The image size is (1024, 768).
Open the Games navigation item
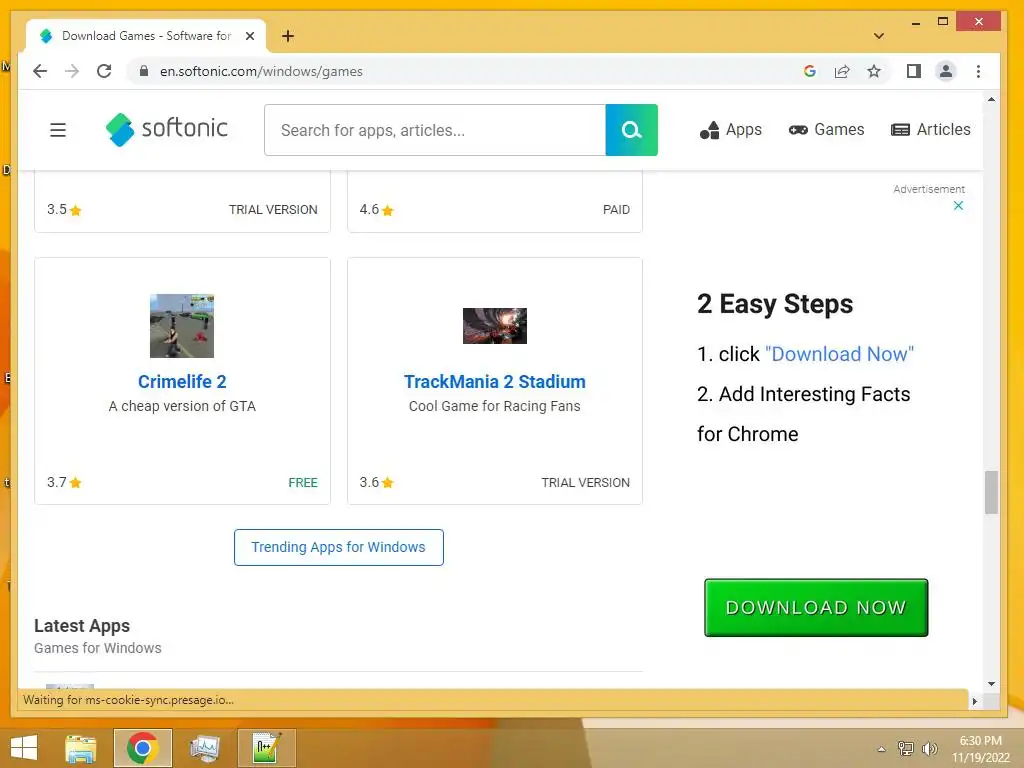(826, 129)
